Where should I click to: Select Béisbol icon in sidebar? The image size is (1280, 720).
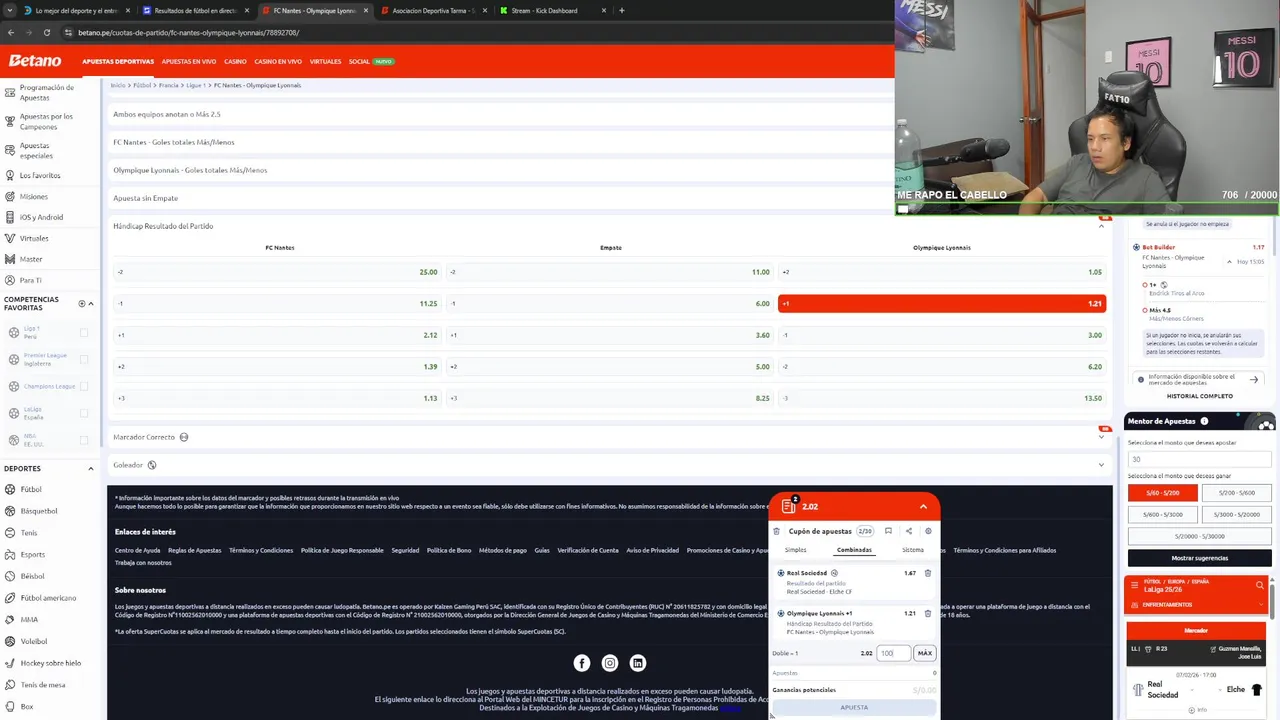pos(9,576)
